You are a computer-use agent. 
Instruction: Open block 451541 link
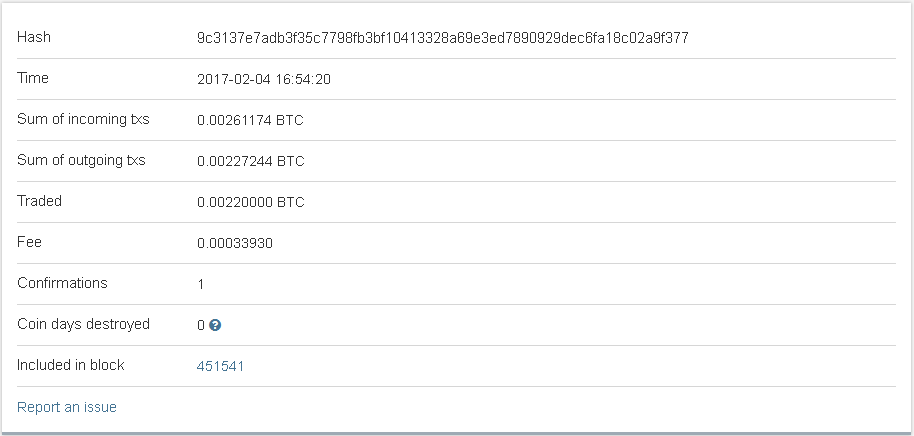tap(220, 366)
